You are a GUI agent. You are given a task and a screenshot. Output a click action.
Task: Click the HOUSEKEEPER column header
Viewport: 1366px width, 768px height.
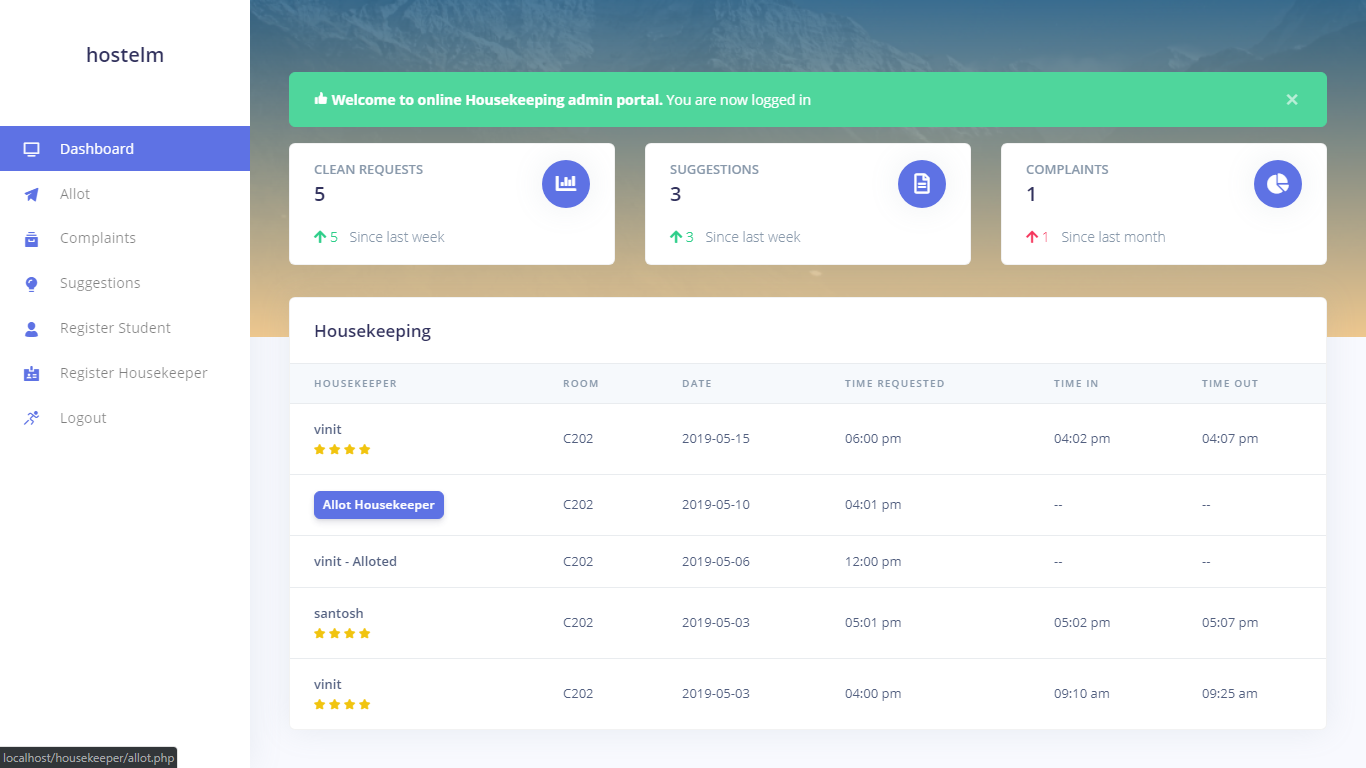355,383
